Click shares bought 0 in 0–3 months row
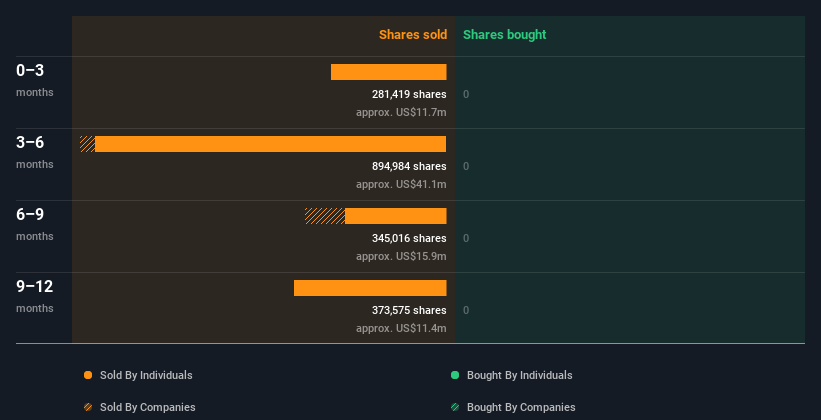821x420 pixels. 466,95
